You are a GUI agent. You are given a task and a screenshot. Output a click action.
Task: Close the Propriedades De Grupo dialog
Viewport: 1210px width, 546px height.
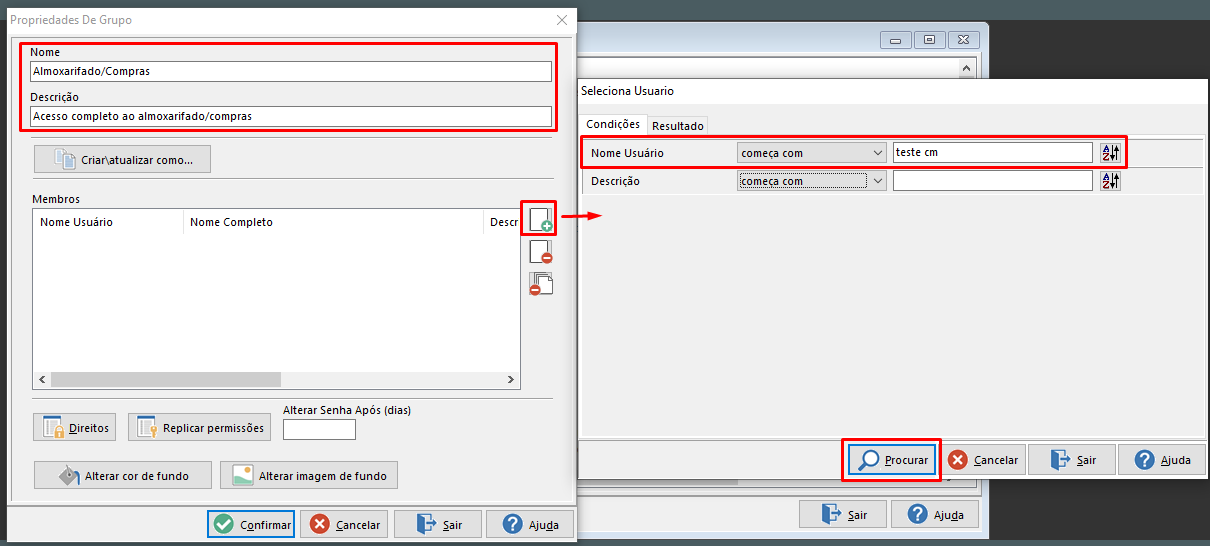(x=562, y=19)
